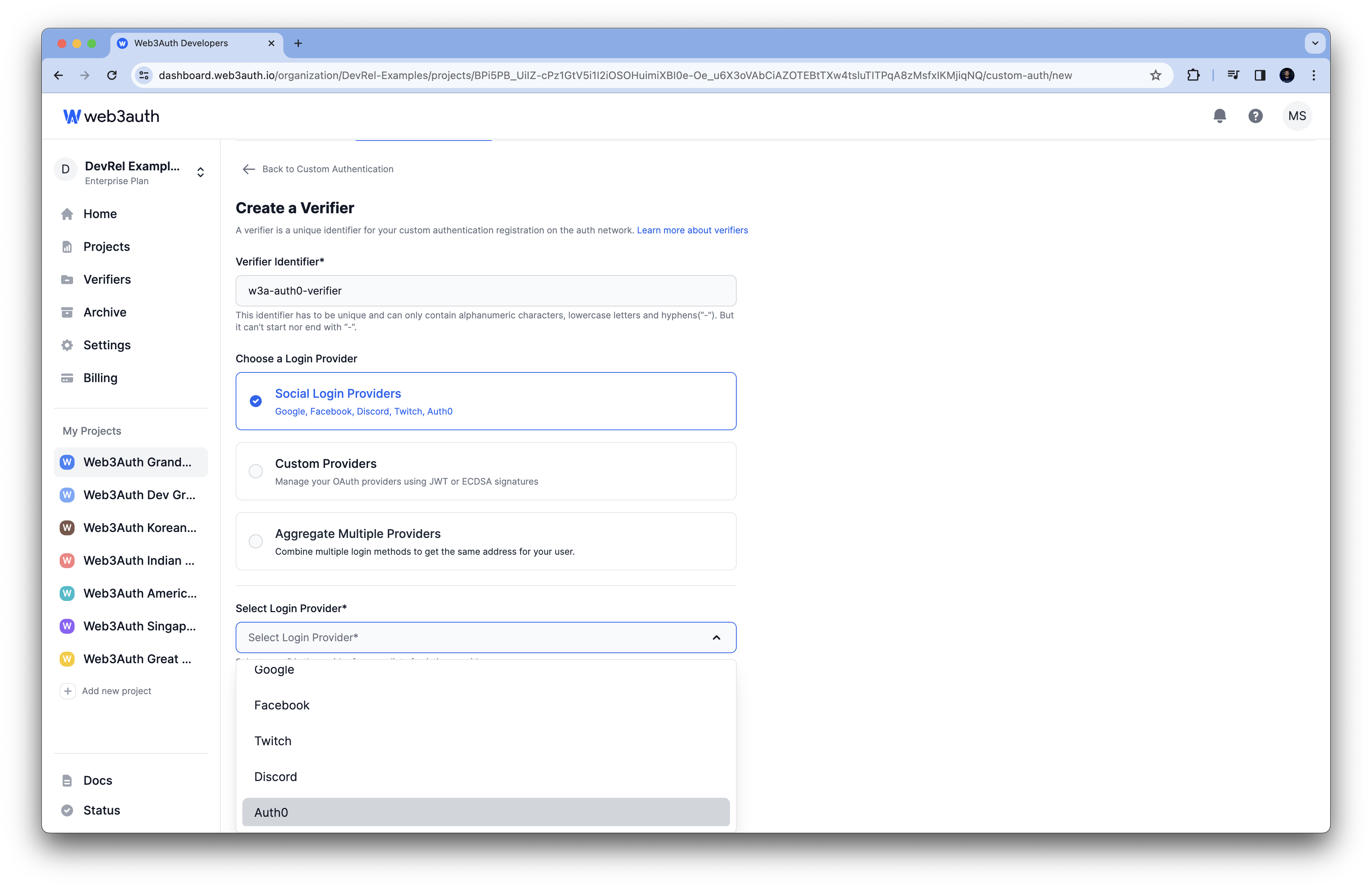Image resolution: width=1372 pixels, height=888 pixels.
Task: Open the Web3Auth Singap... project
Action: pyautogui.click(x=130, y=626)
